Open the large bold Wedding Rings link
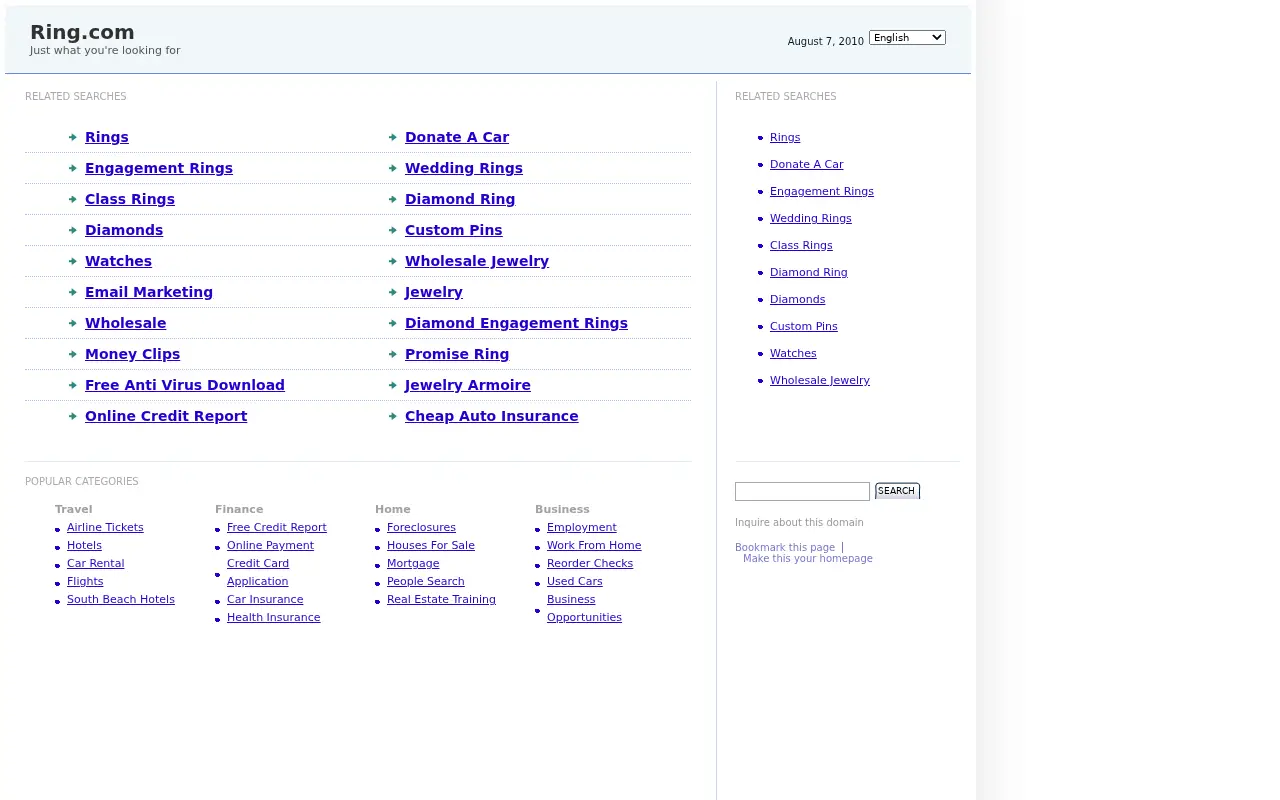1280x800 pixels. (x=464, y=168)
